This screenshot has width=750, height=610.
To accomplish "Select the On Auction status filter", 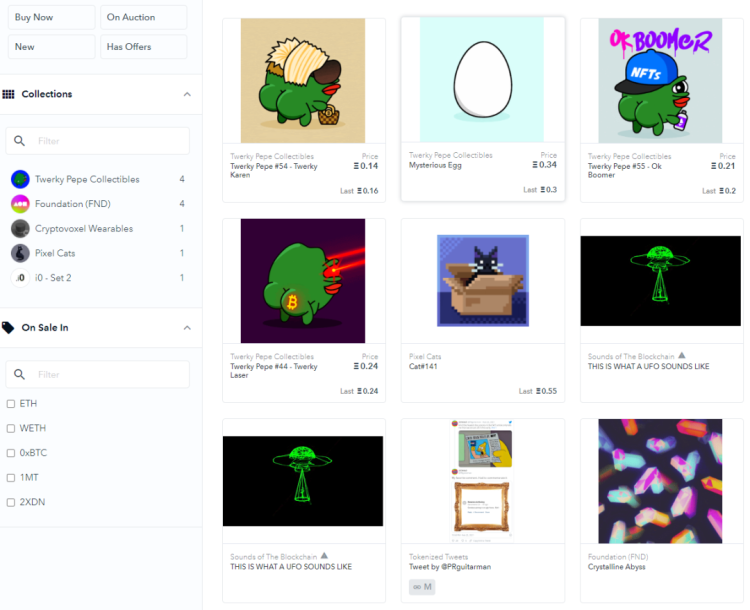I will (x=143, y=17).
